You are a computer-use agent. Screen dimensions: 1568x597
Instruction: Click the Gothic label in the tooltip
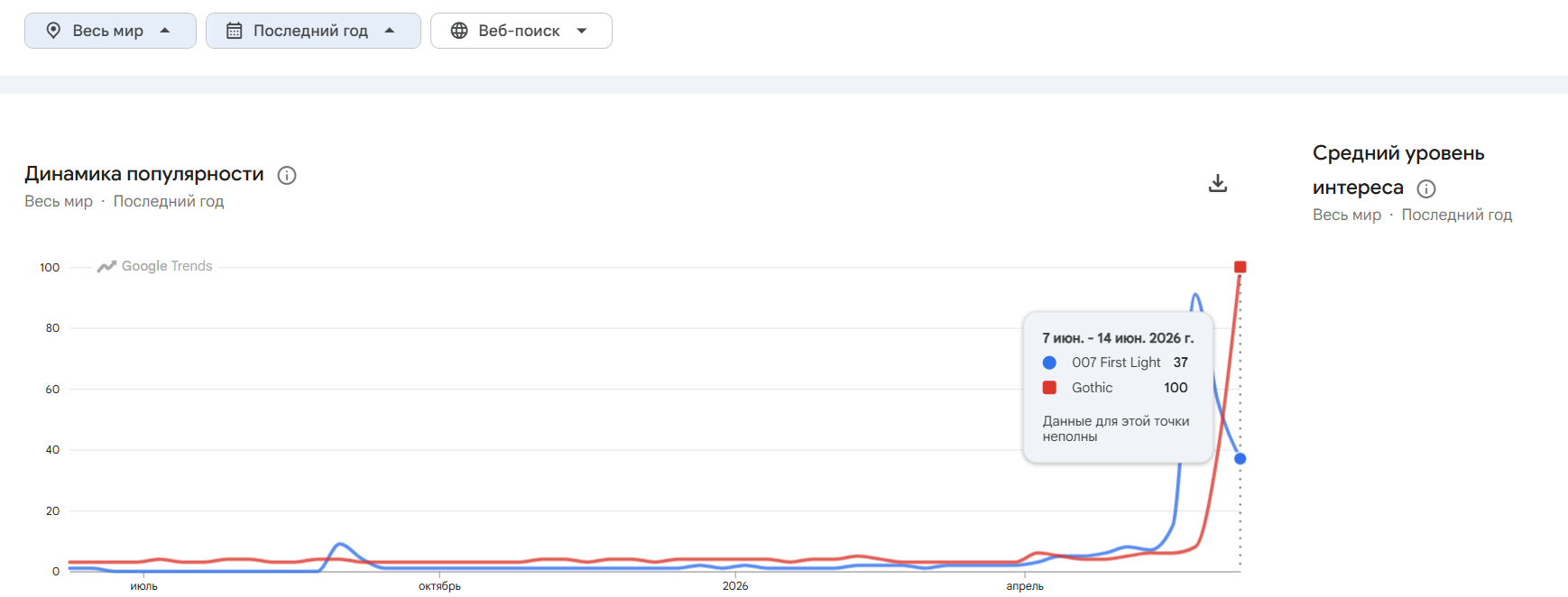(1093, 388)
